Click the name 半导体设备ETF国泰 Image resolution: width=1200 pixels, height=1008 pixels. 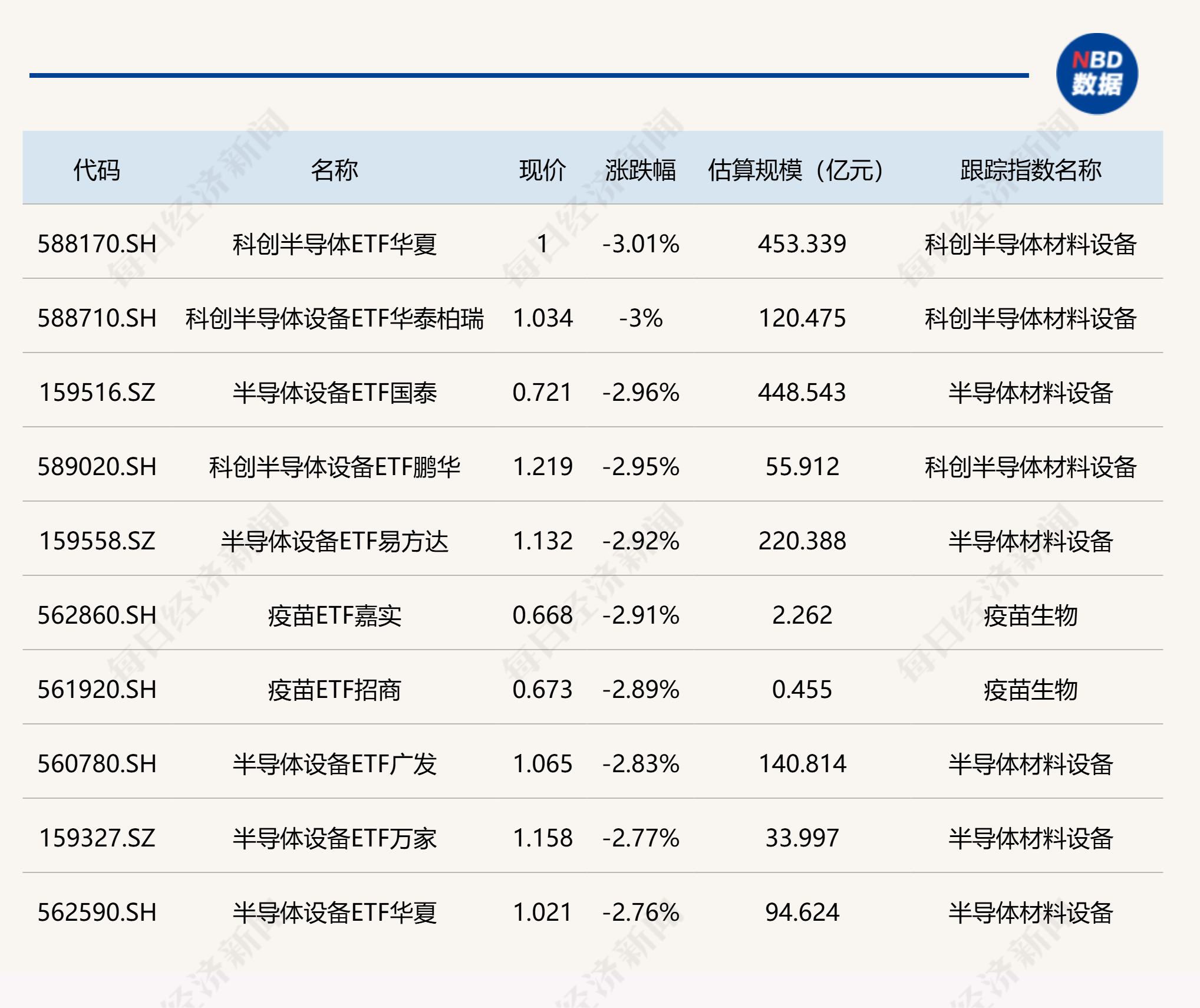click(335, 393)
